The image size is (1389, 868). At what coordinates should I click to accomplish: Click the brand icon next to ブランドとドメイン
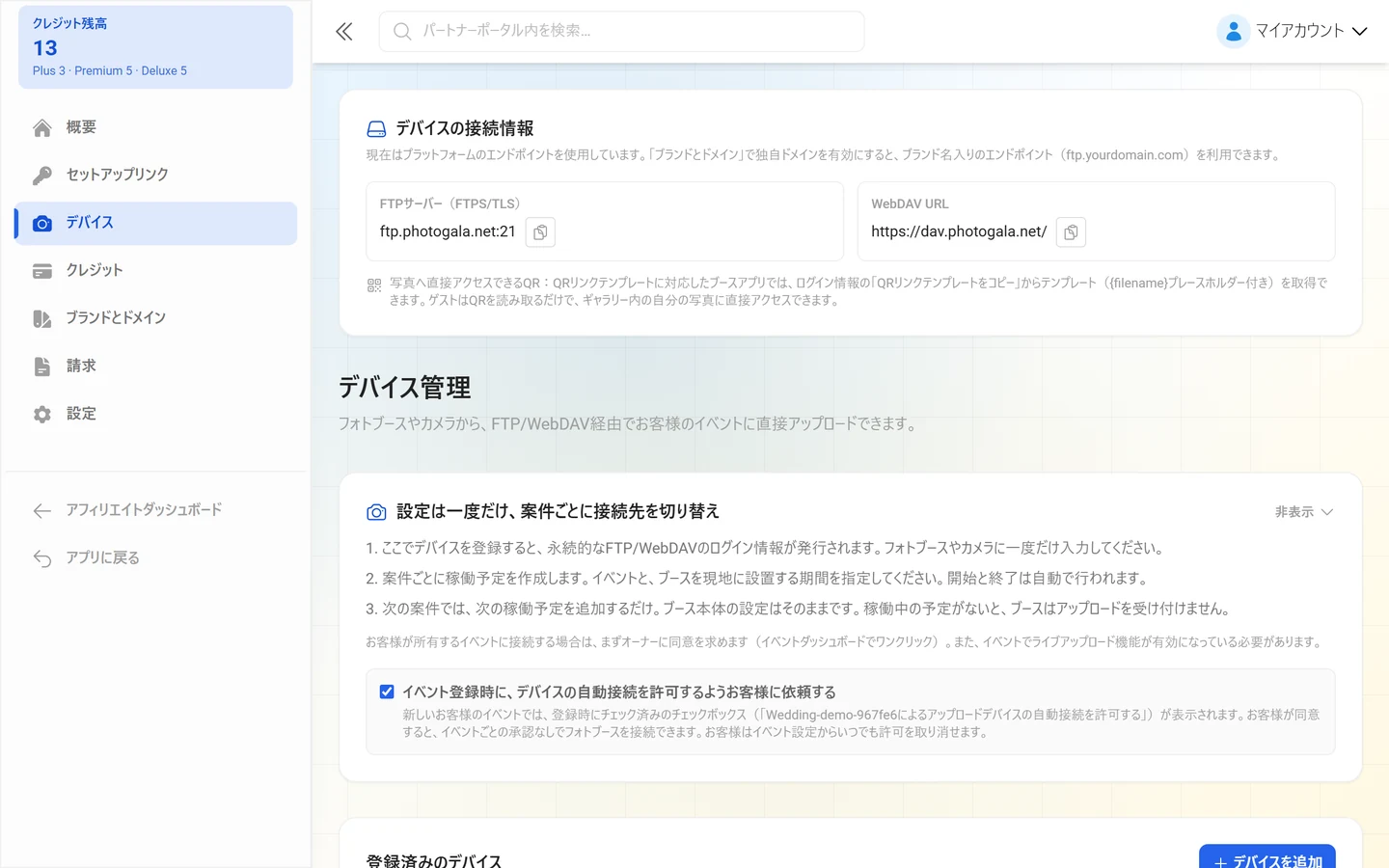[x=42, y=318]
